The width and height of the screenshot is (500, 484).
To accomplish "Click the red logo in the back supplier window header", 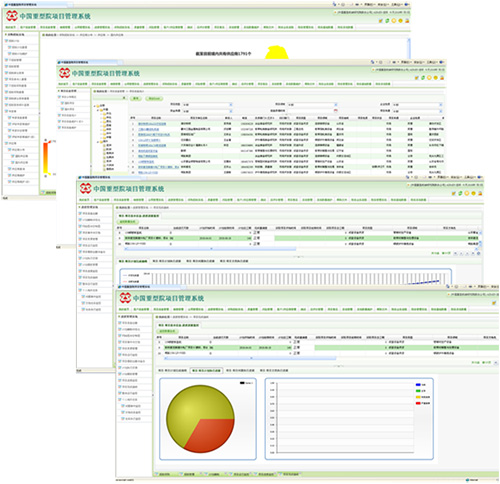I will (x=12, y=16).
